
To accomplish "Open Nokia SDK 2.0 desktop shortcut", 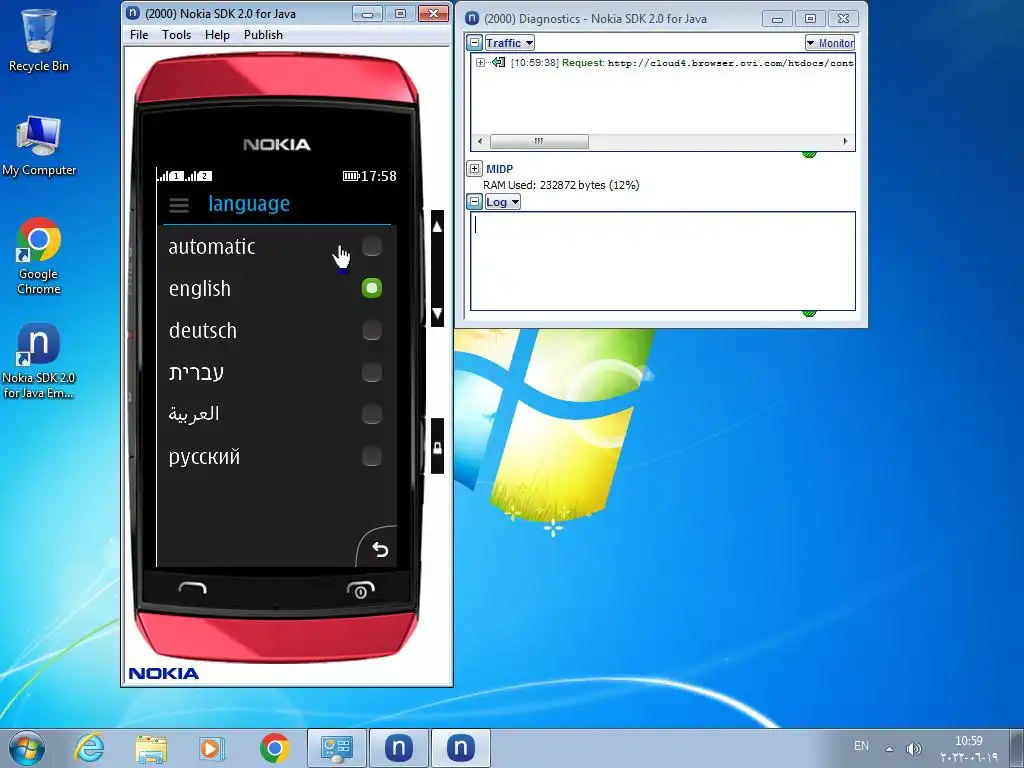I will 39,360.
